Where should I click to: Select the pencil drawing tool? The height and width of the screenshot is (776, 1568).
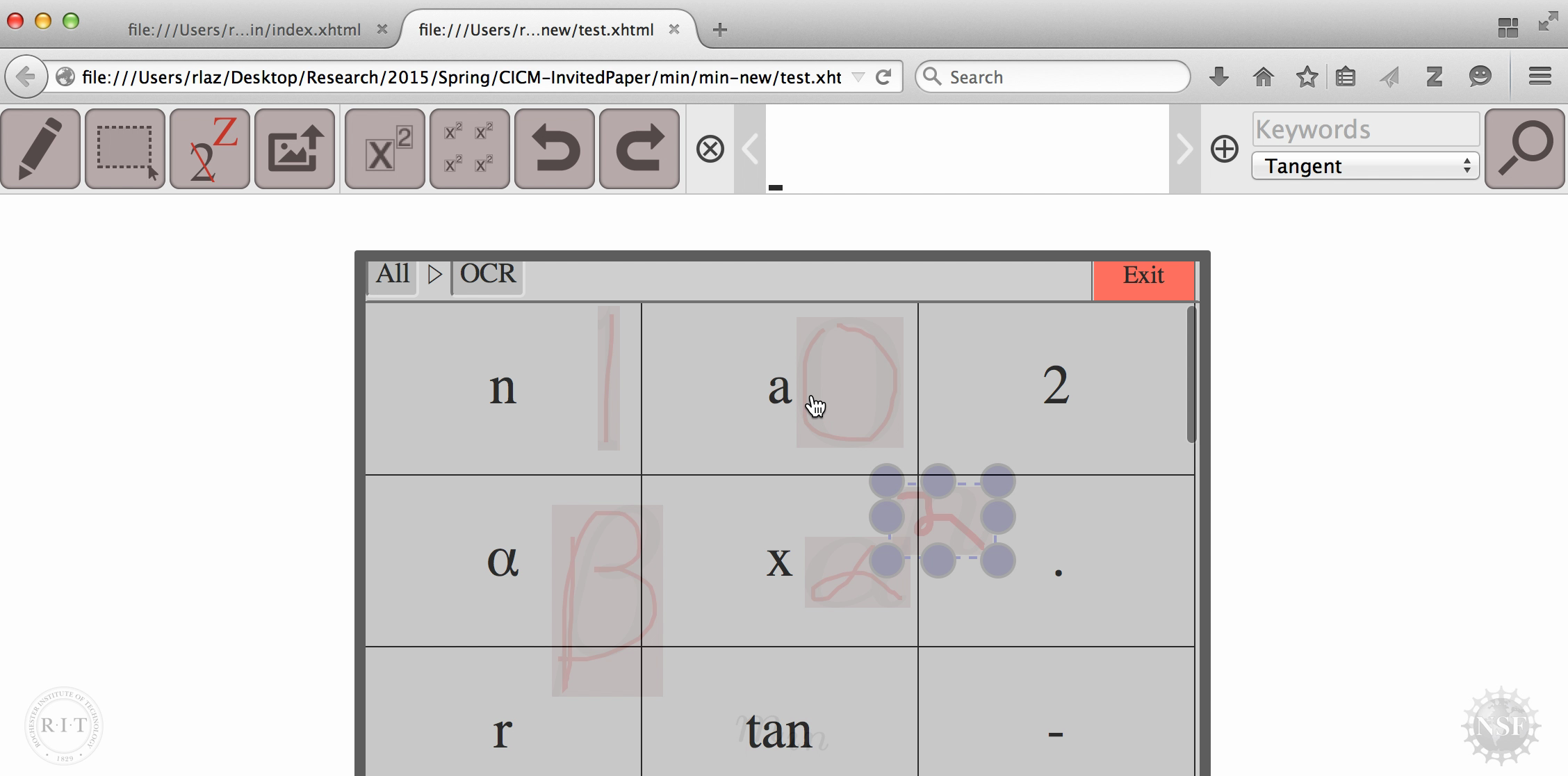[40, 149]
